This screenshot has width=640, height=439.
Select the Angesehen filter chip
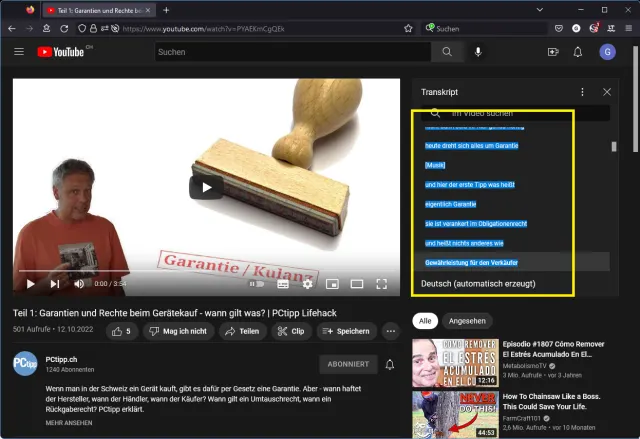467,321
